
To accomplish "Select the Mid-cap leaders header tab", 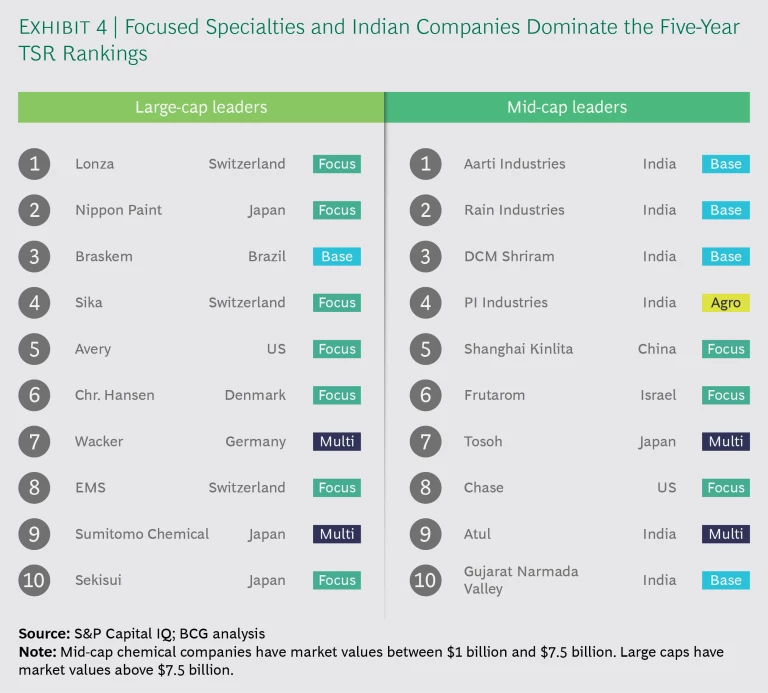I will click(567, 107).
